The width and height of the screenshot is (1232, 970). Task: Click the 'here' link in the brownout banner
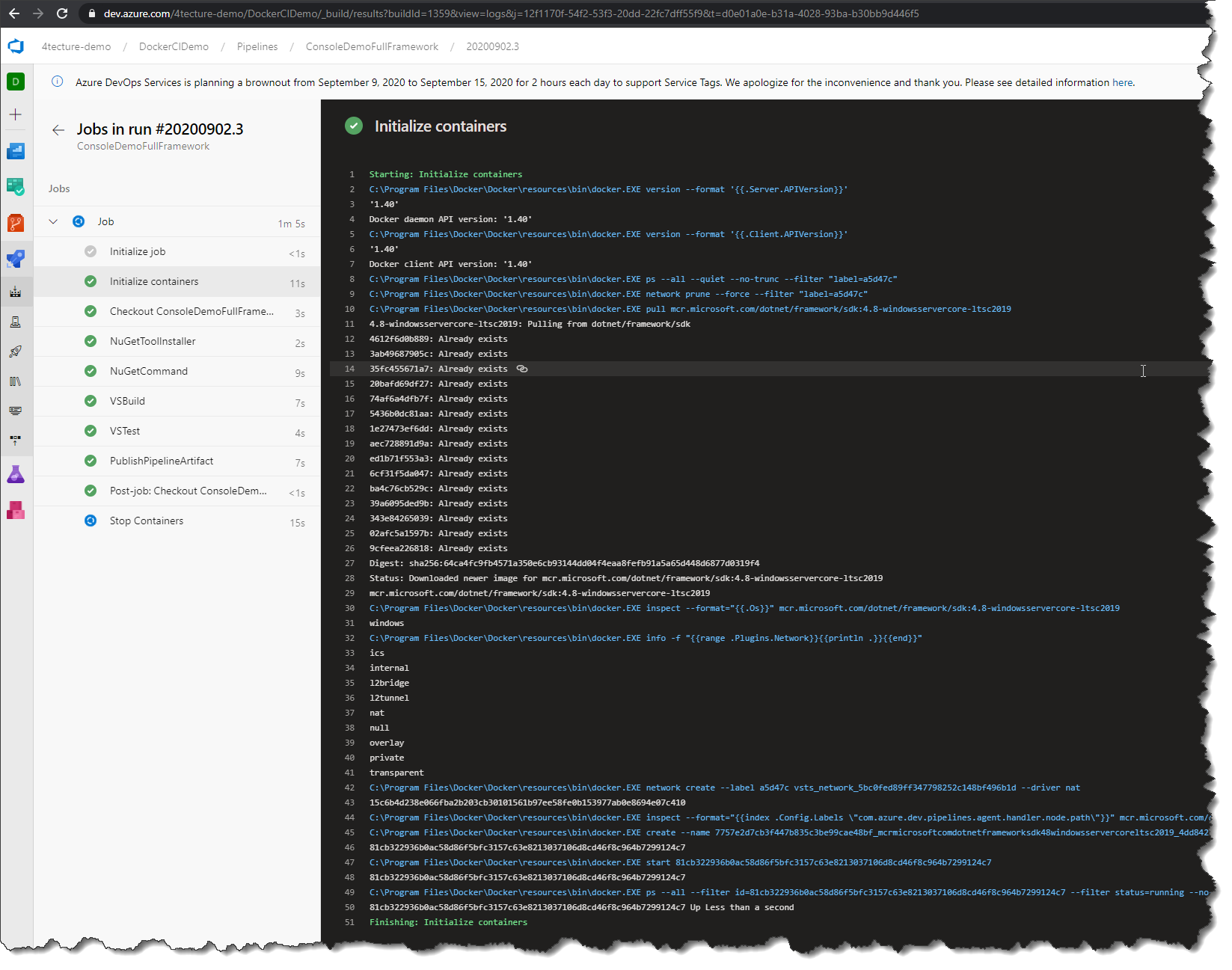pyautogui.click(x=1122, y=82)
